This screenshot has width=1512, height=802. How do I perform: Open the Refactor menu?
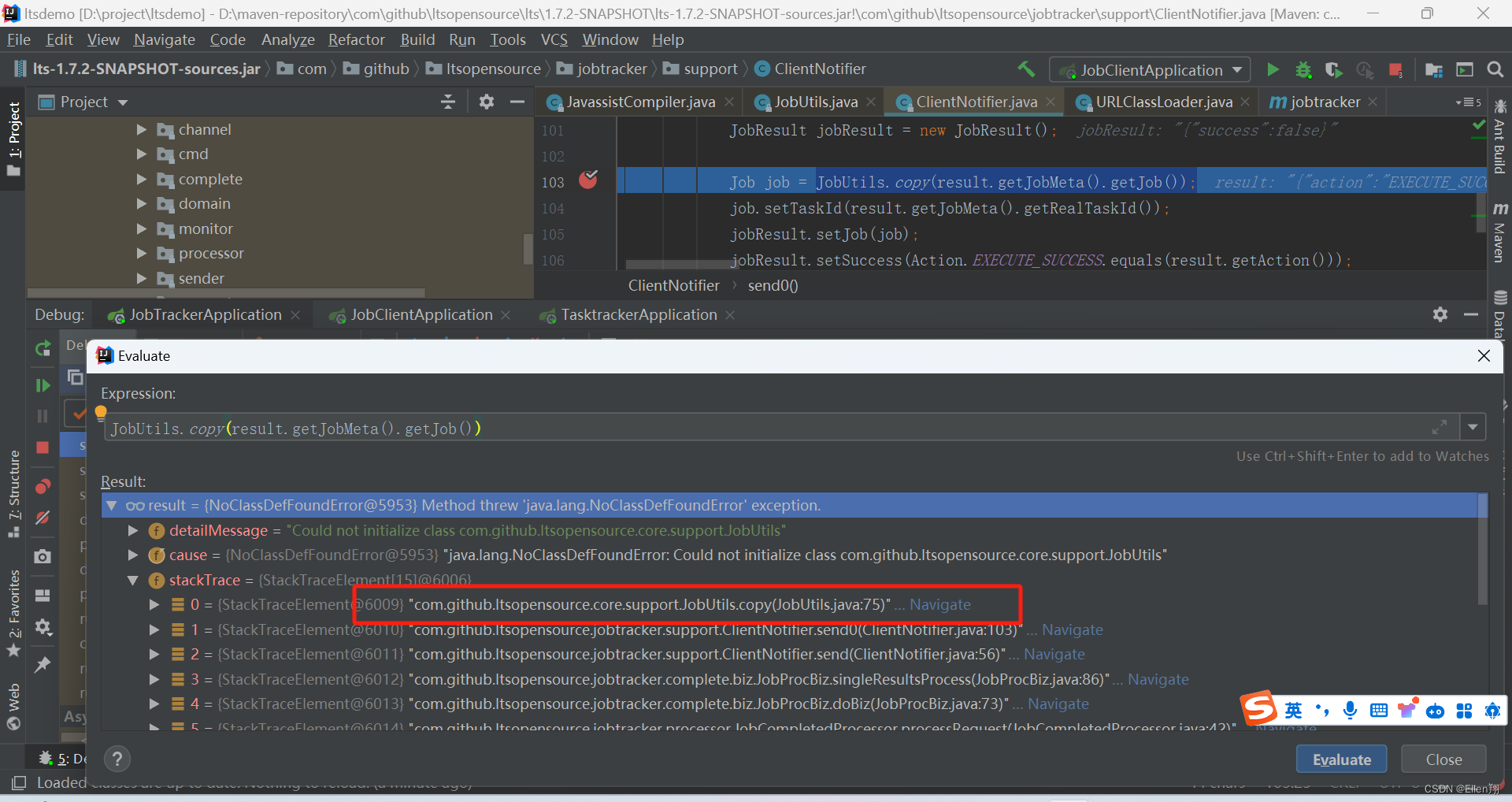tap(356, 39)
